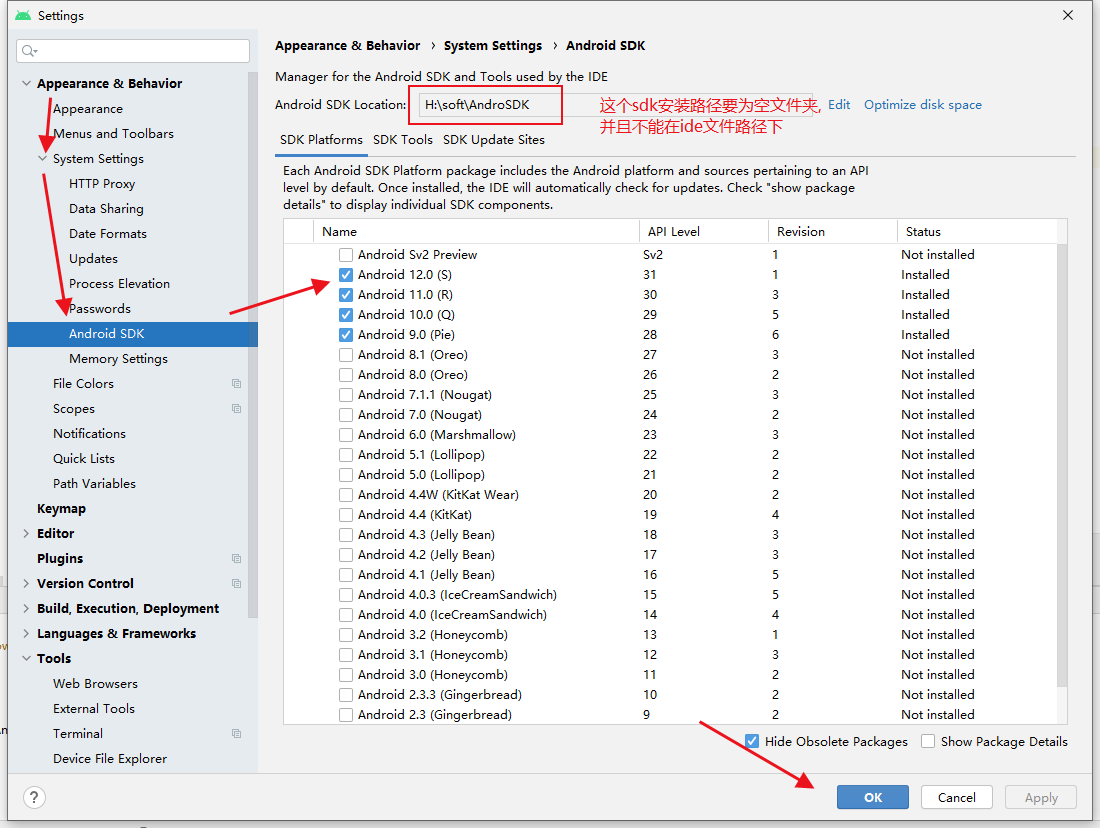Open Web Browsers settings
The width and height of the screenshot is (1100, 828).
click(x=95, y=683)
